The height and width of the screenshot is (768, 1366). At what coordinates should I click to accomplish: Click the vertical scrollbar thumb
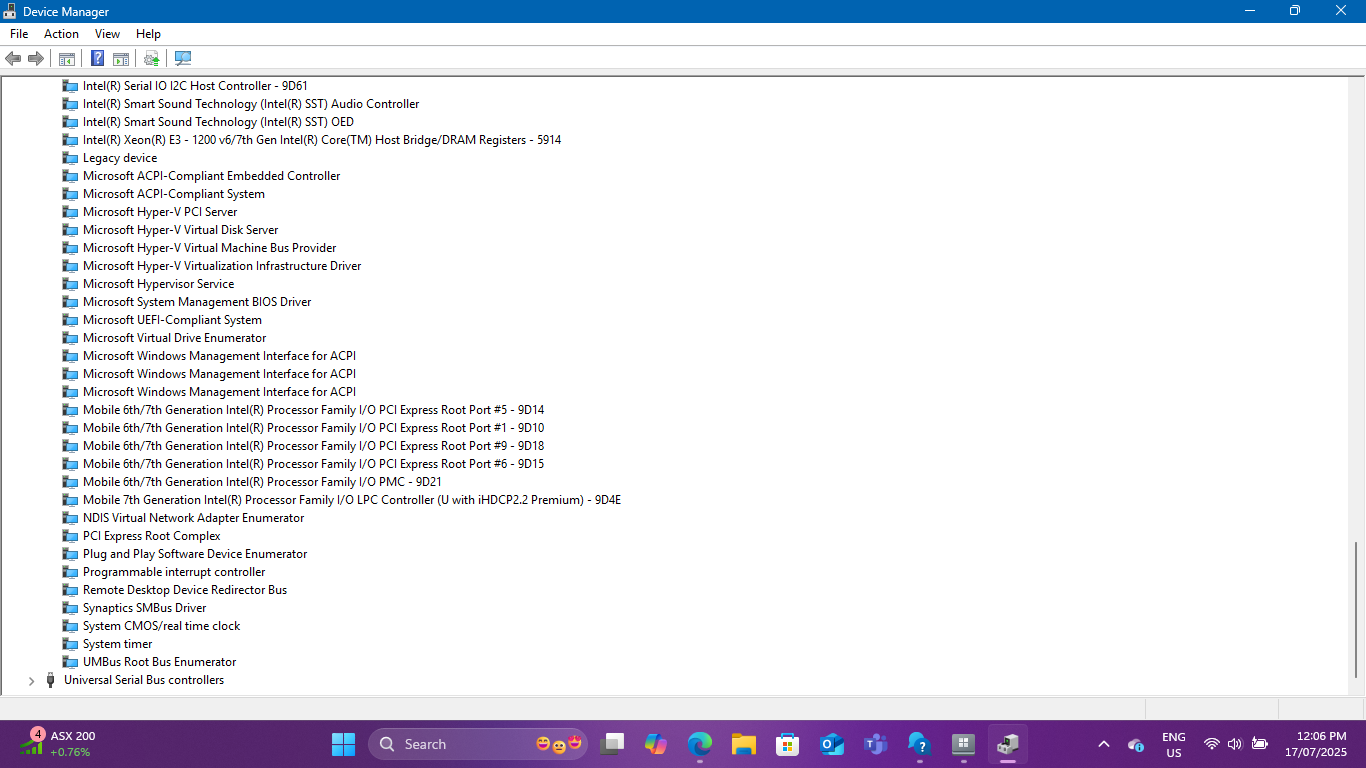coord(1357,609)
